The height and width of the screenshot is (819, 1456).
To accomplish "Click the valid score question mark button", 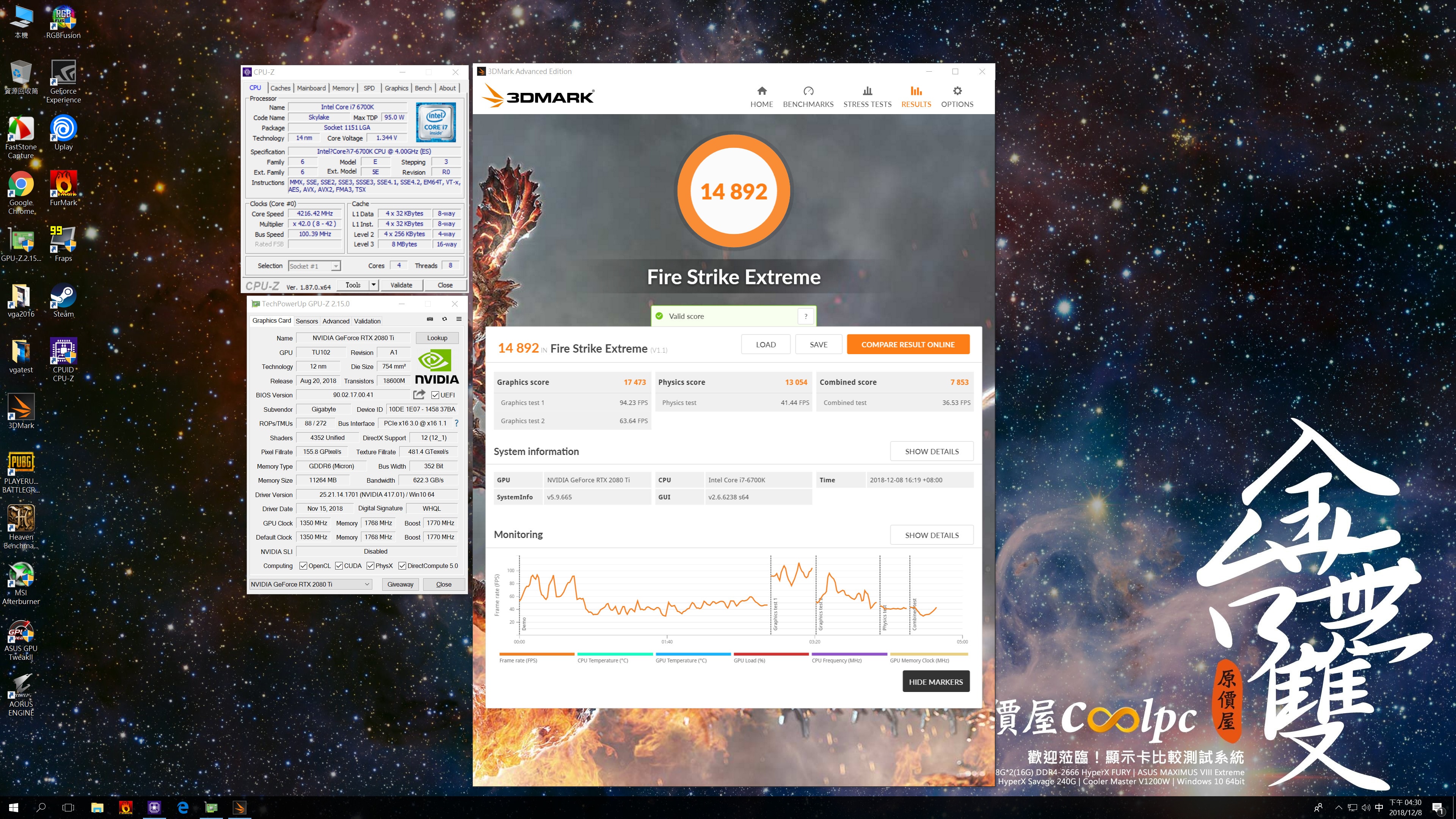I will [x=805, y=317].
